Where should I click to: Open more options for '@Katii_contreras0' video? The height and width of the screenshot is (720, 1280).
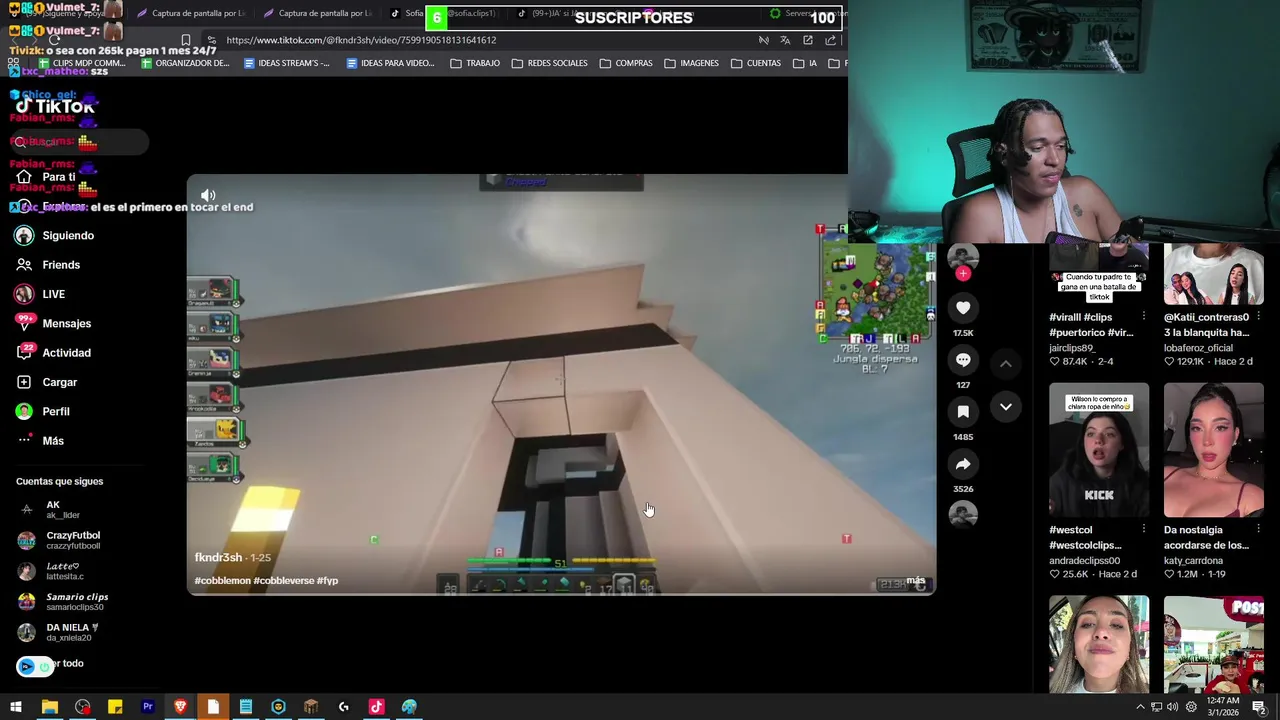pyautogui.click(x=1258, y=317)
